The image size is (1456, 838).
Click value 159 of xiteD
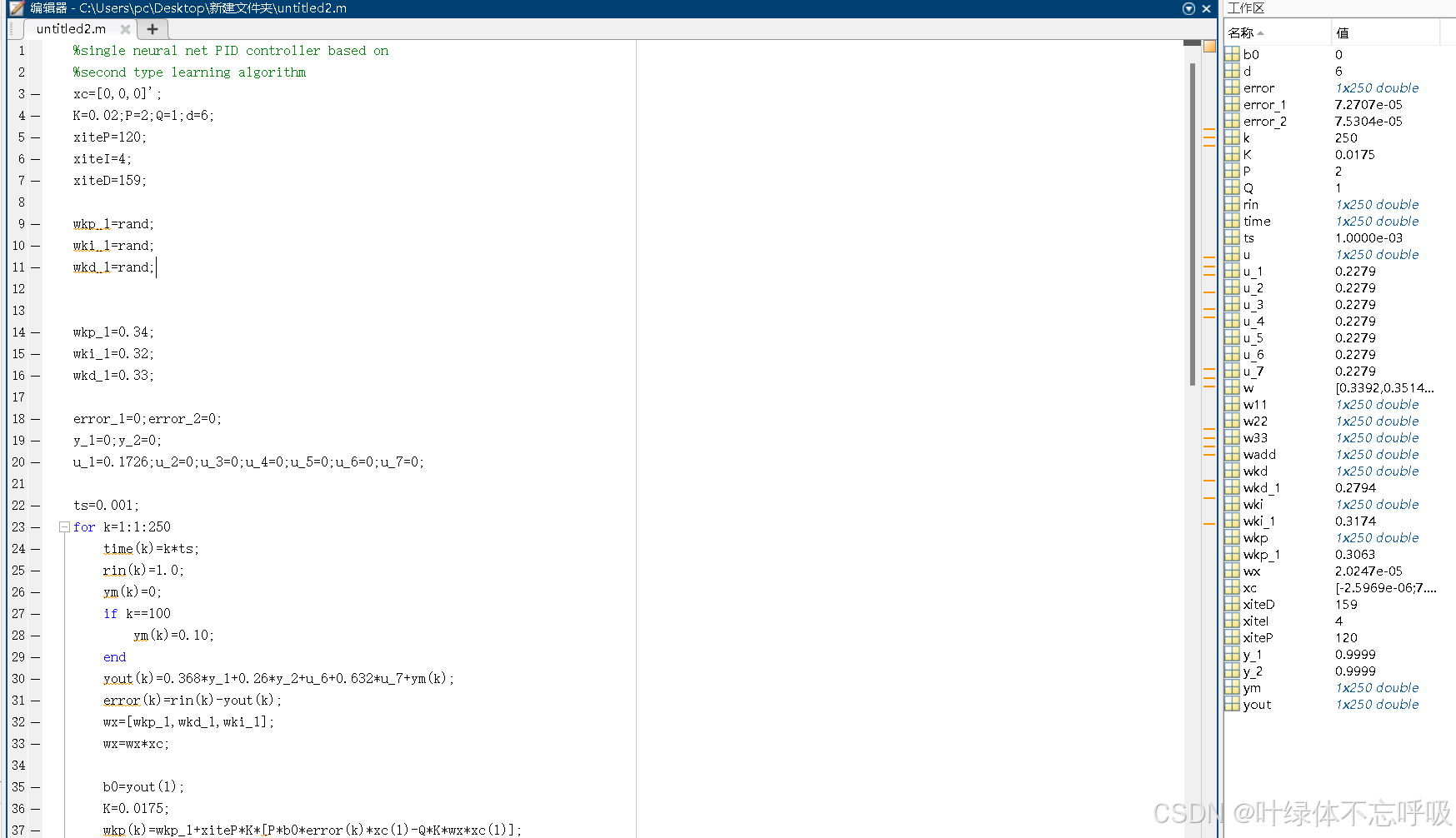pyautogui.click(x=1346, y=604)
